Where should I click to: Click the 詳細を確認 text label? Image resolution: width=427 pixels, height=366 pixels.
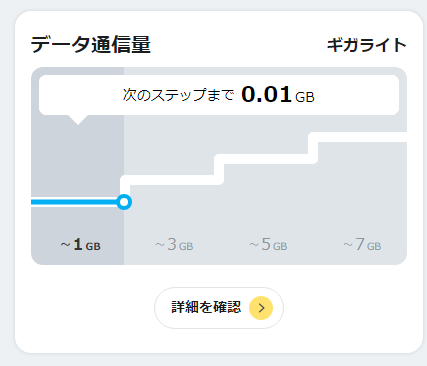(206, 307)
